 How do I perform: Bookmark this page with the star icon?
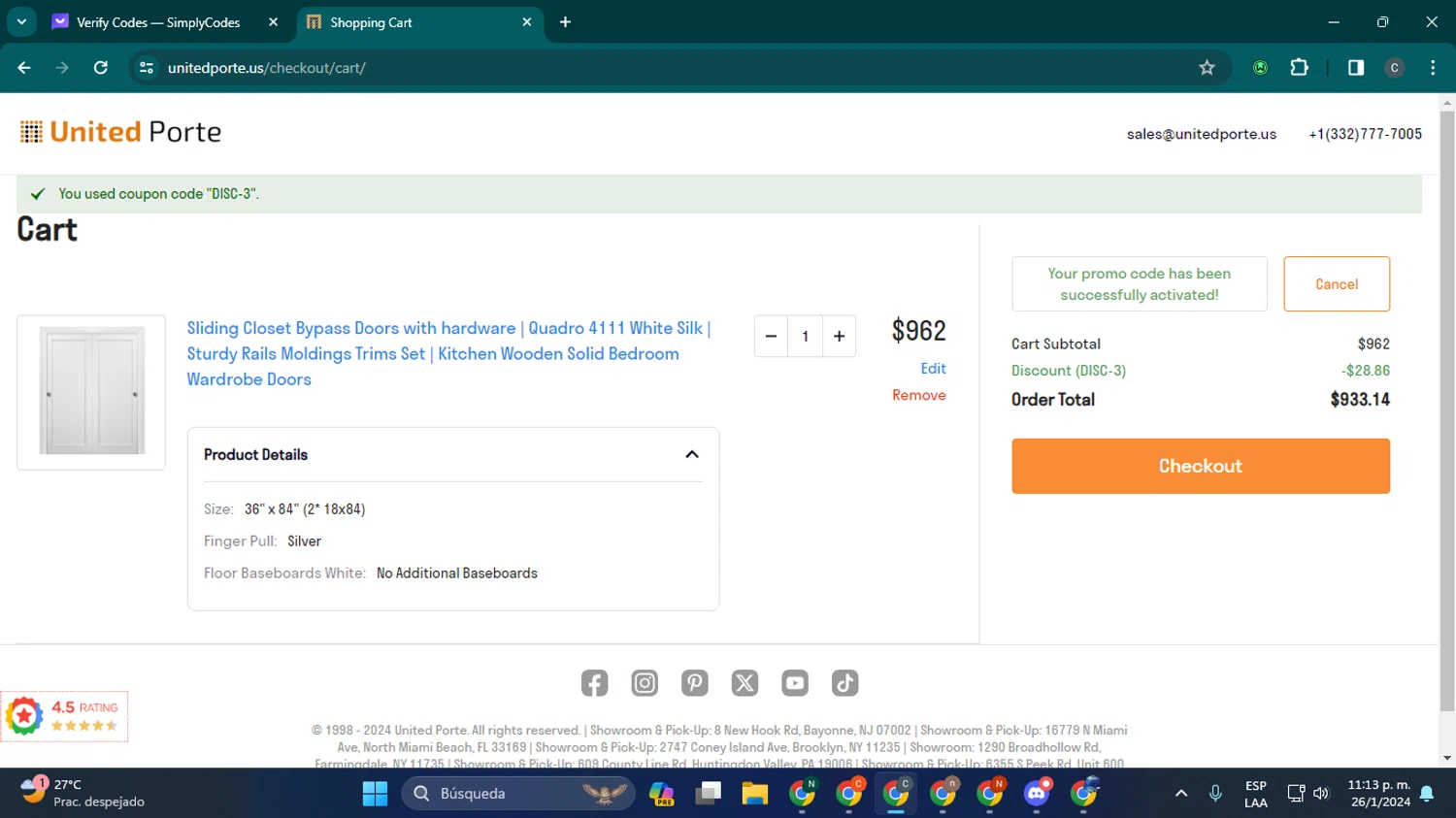[x=1207, y=68]
